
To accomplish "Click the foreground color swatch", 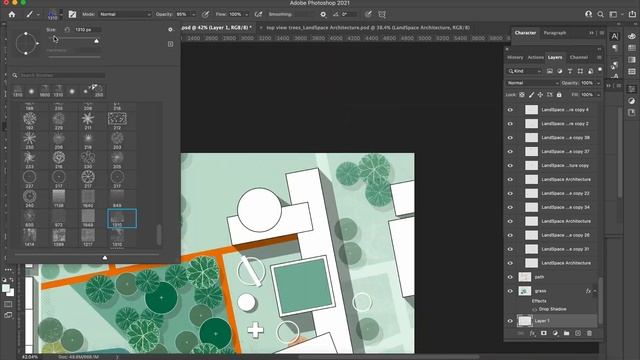I will (x=6, y=288).
